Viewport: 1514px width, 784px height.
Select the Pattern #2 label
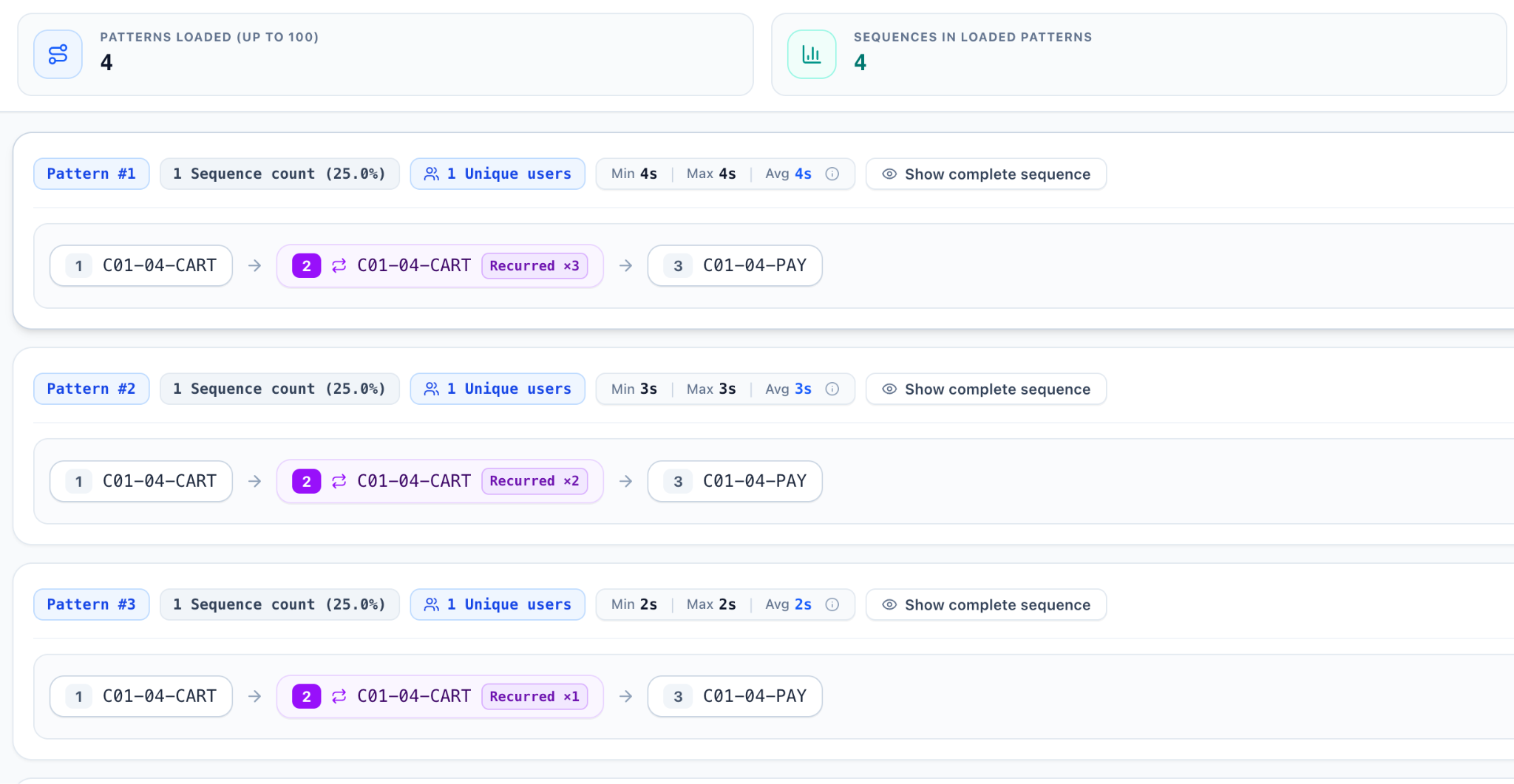[x=92, y=389]
